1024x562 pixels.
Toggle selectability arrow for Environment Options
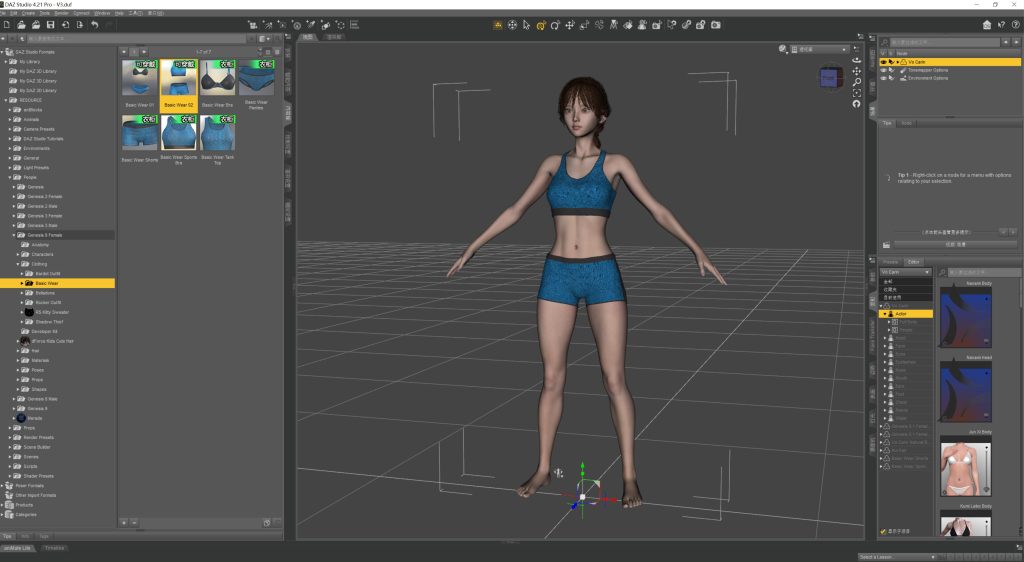[x=891, y=78]
